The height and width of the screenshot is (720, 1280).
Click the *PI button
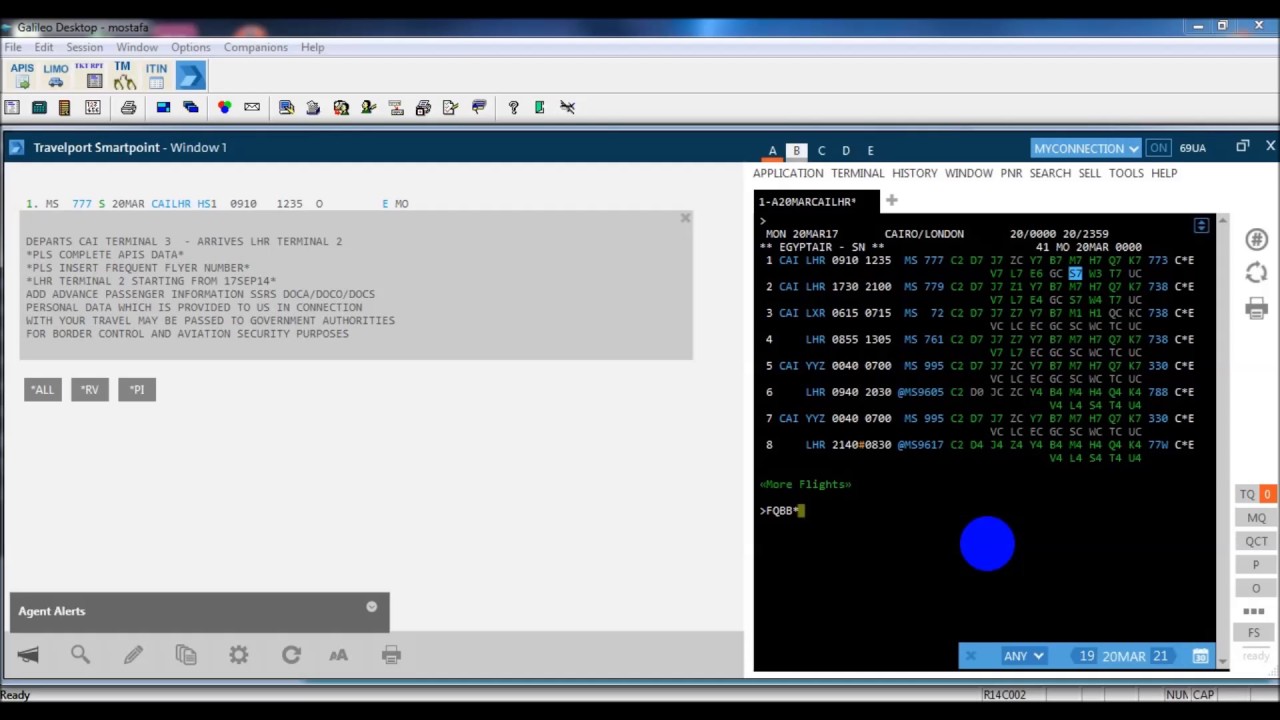tap(137, 390)
